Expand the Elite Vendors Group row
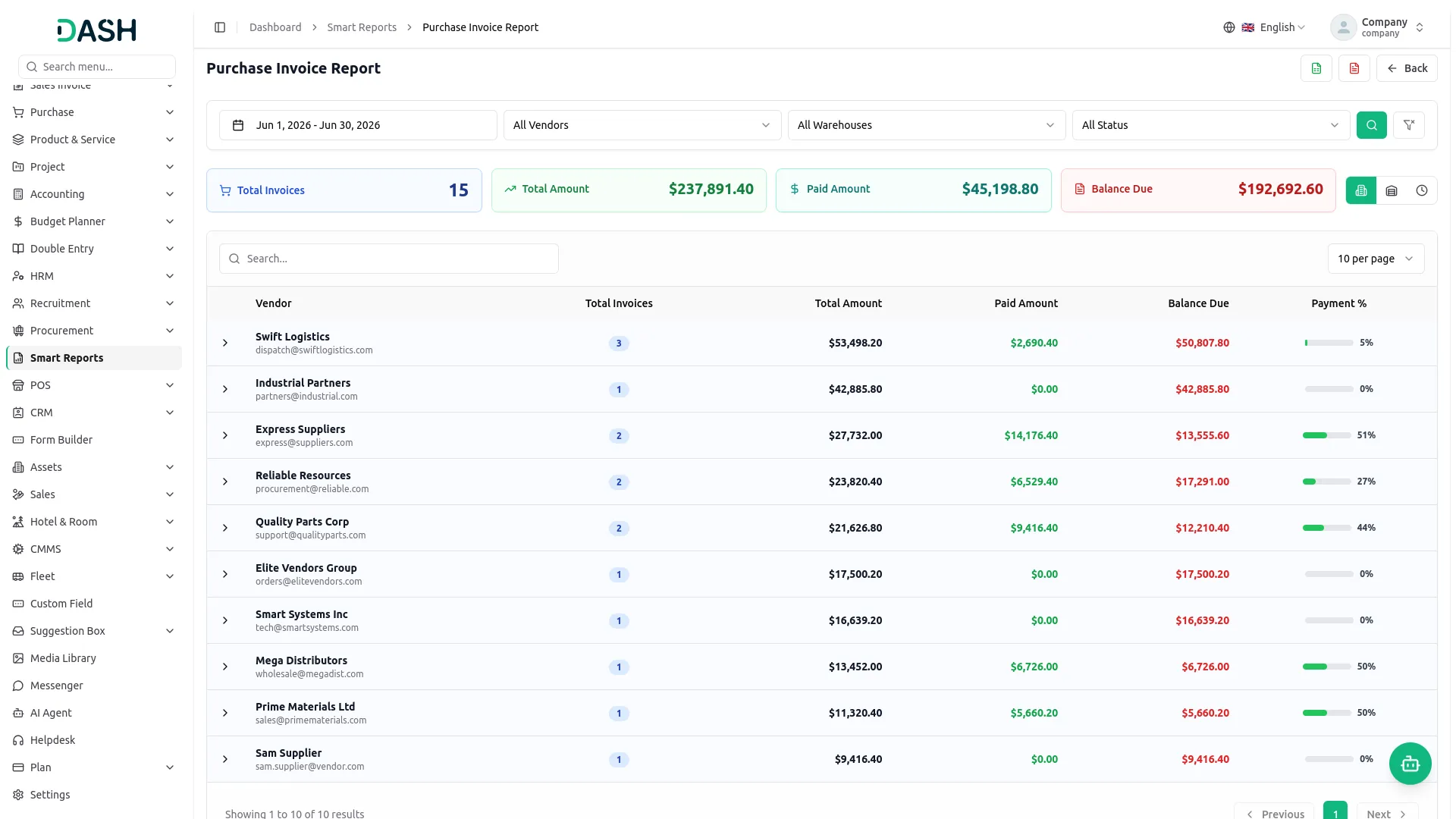The image size is (1456, 819). click(x=225, y=574)
